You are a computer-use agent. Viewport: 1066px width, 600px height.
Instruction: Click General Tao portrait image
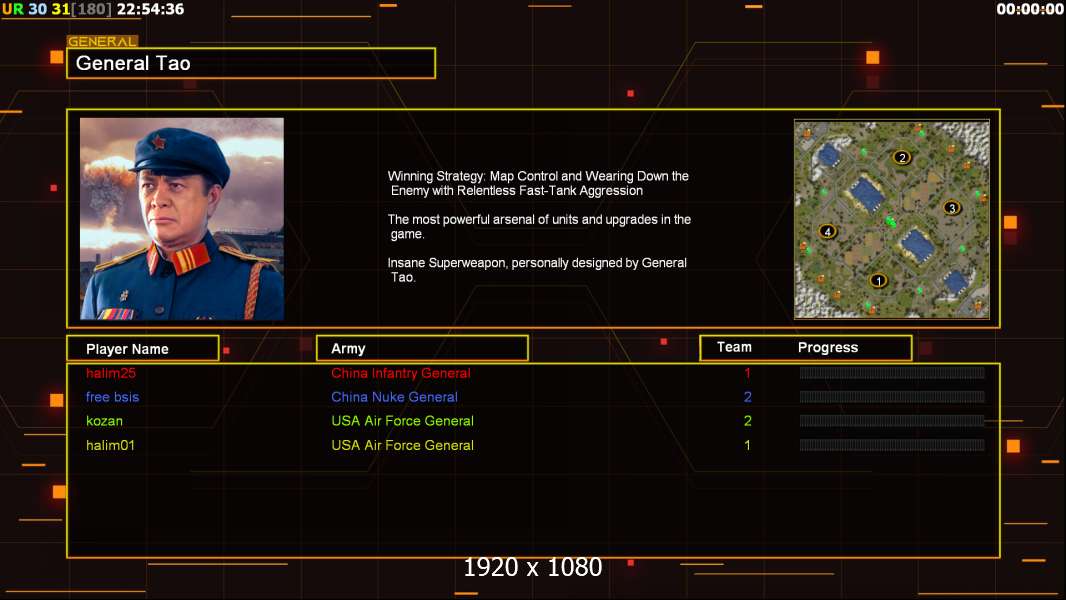182,219
